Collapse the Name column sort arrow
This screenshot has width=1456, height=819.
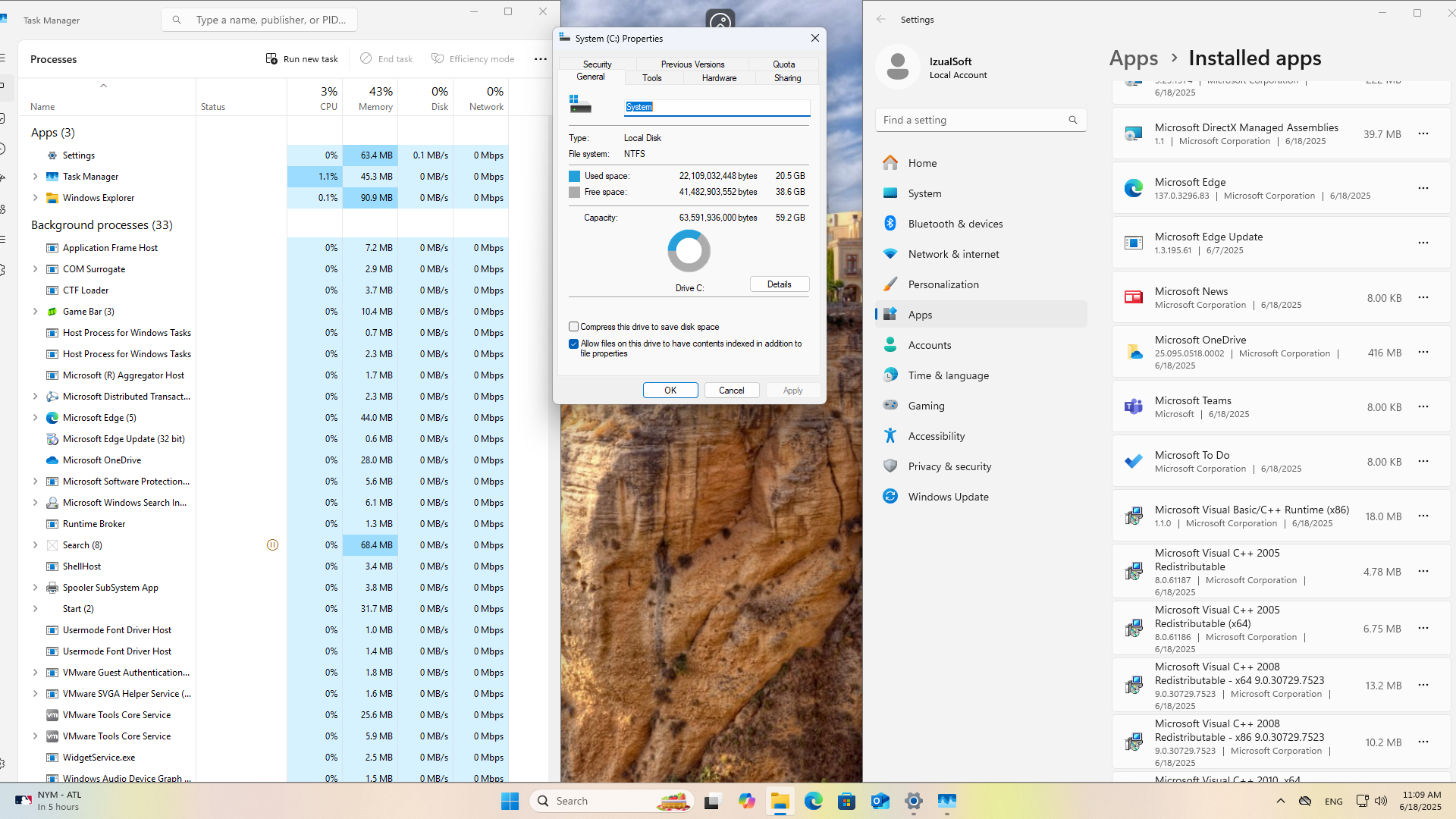[x=104, y=86]
